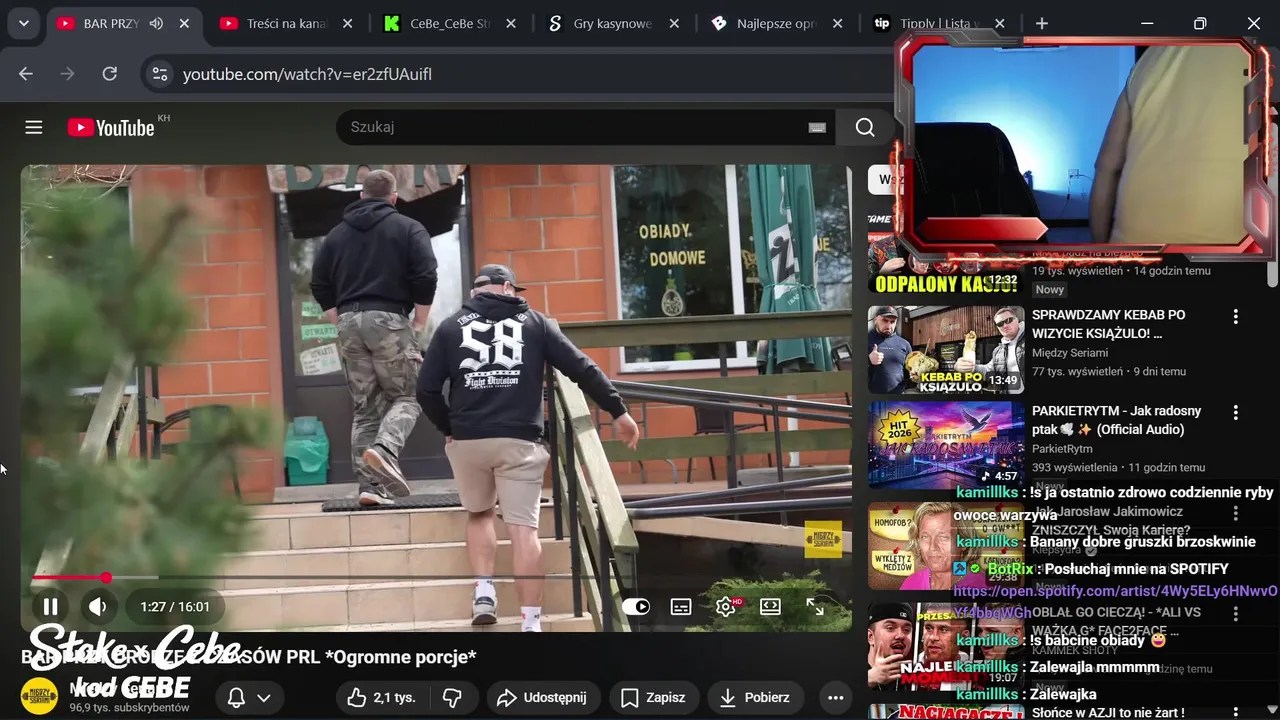Close the Treści na kanale tab

point(347,23)
